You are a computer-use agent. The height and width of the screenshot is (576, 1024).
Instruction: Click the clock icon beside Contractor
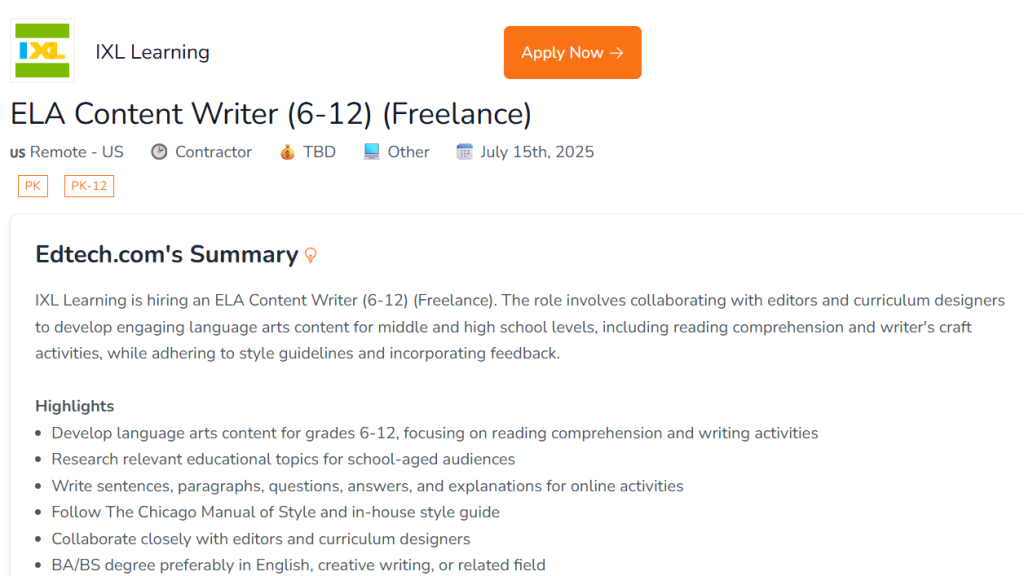(159, 152)
